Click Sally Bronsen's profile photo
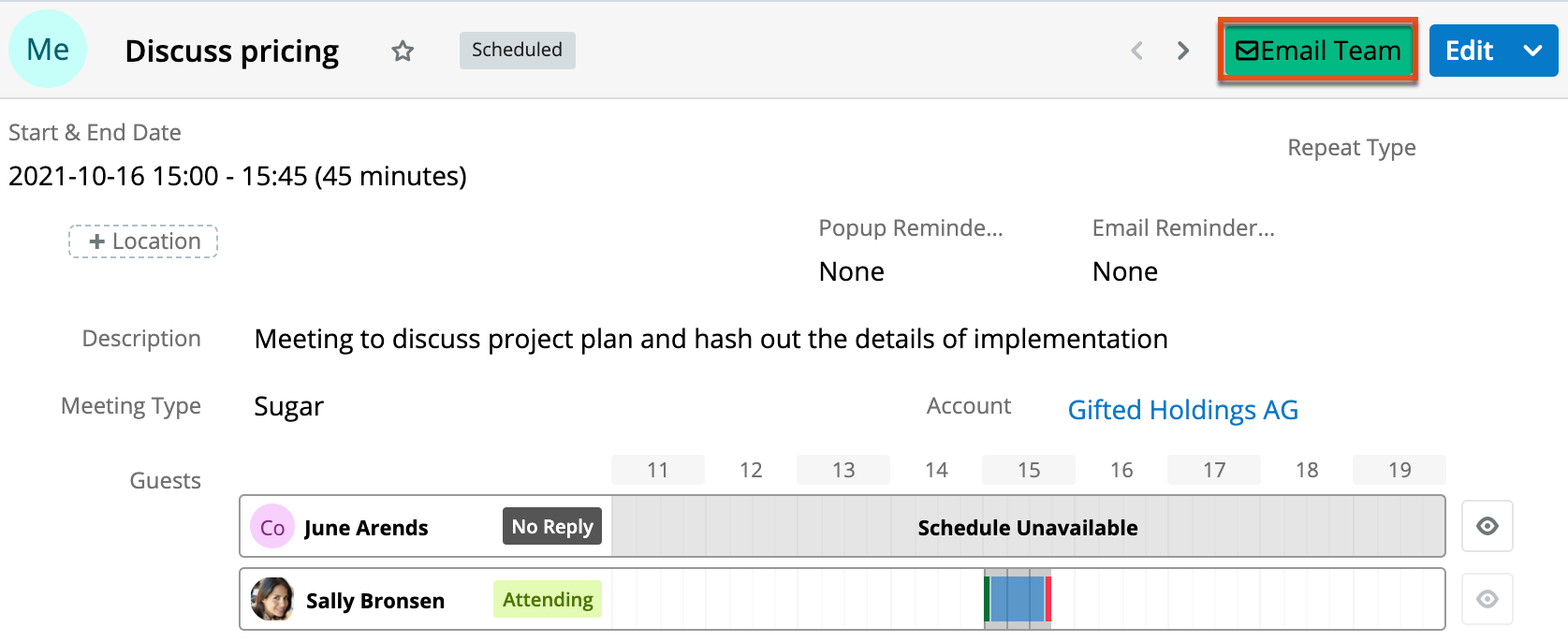 pos(272,600)
